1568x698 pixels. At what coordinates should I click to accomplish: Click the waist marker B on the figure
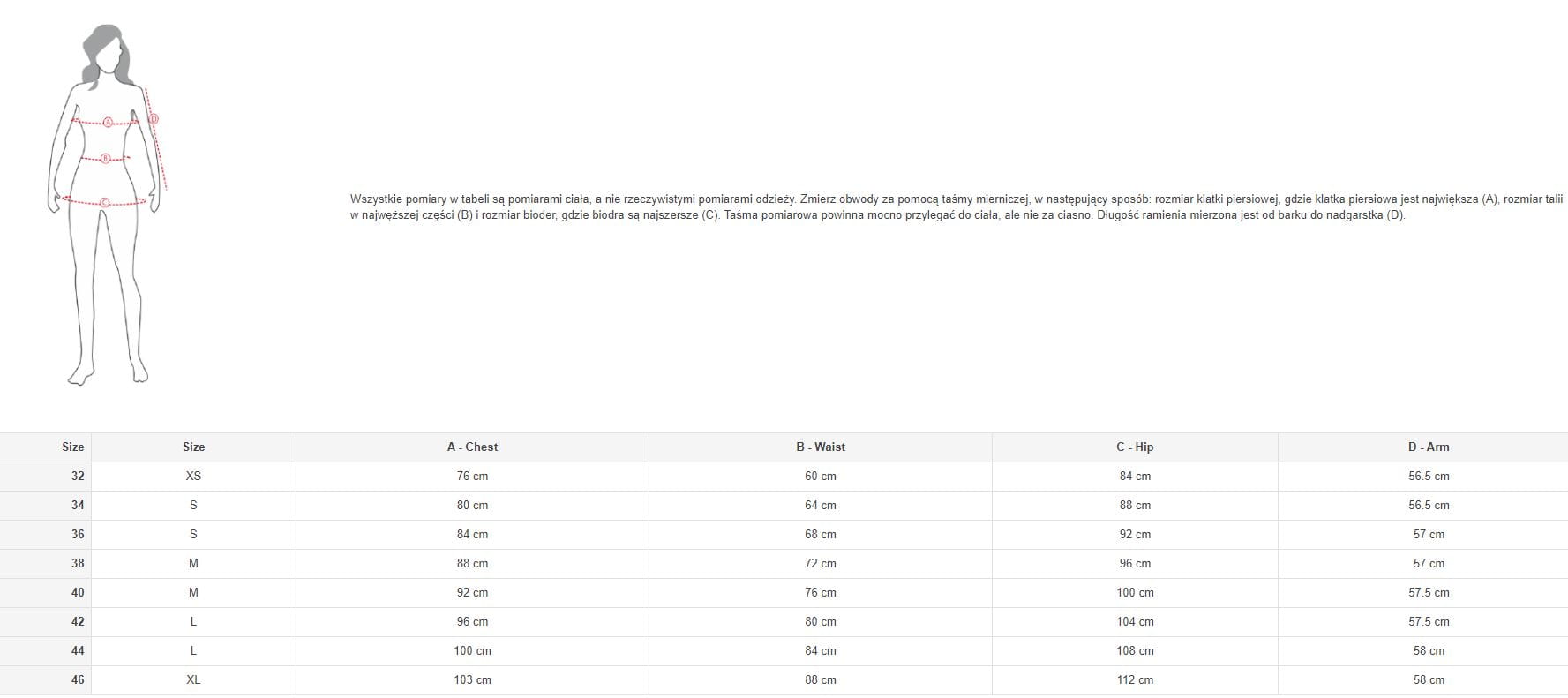point(105,159)
